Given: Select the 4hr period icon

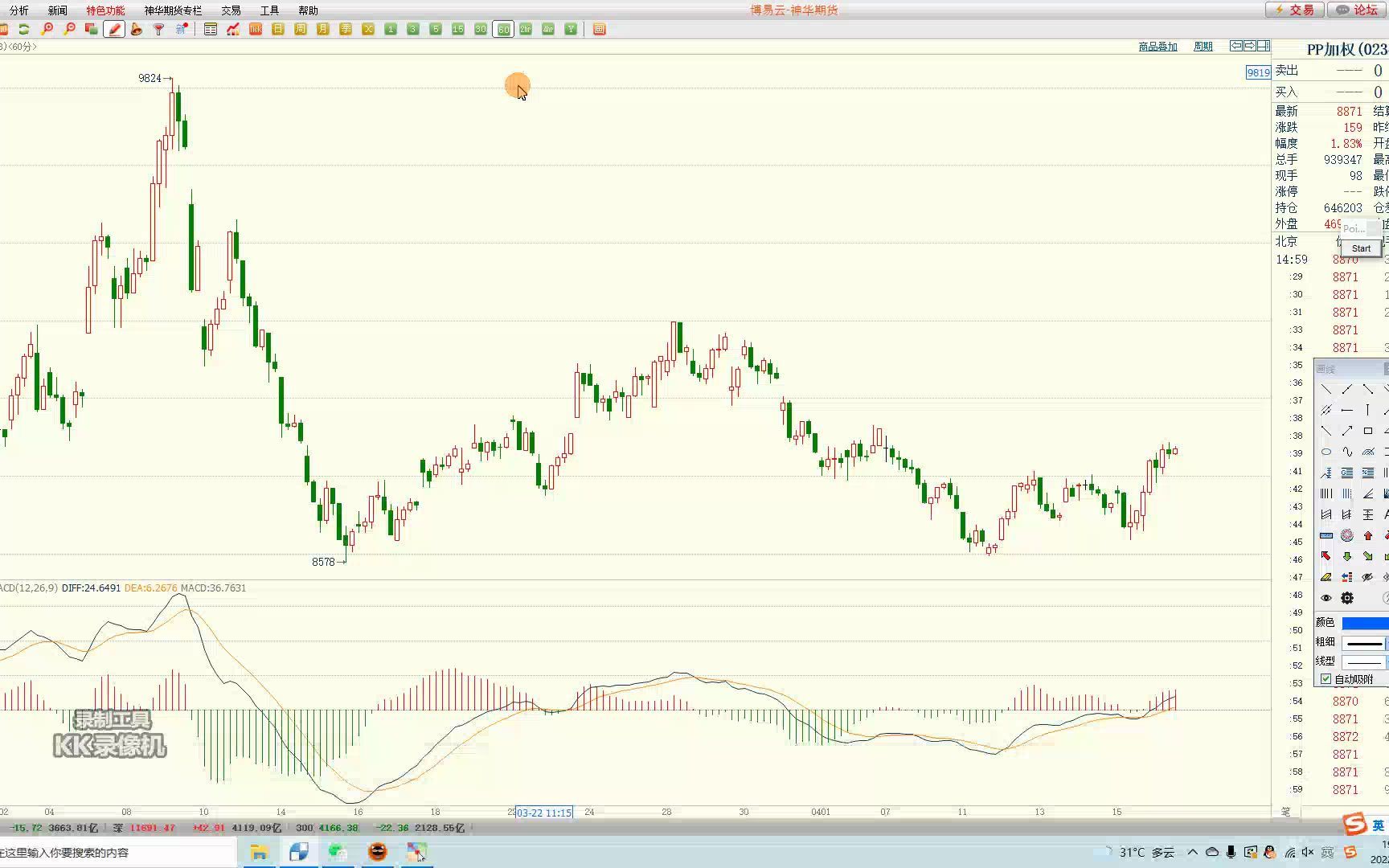Looking at the screenshot, I should point(548,30).
